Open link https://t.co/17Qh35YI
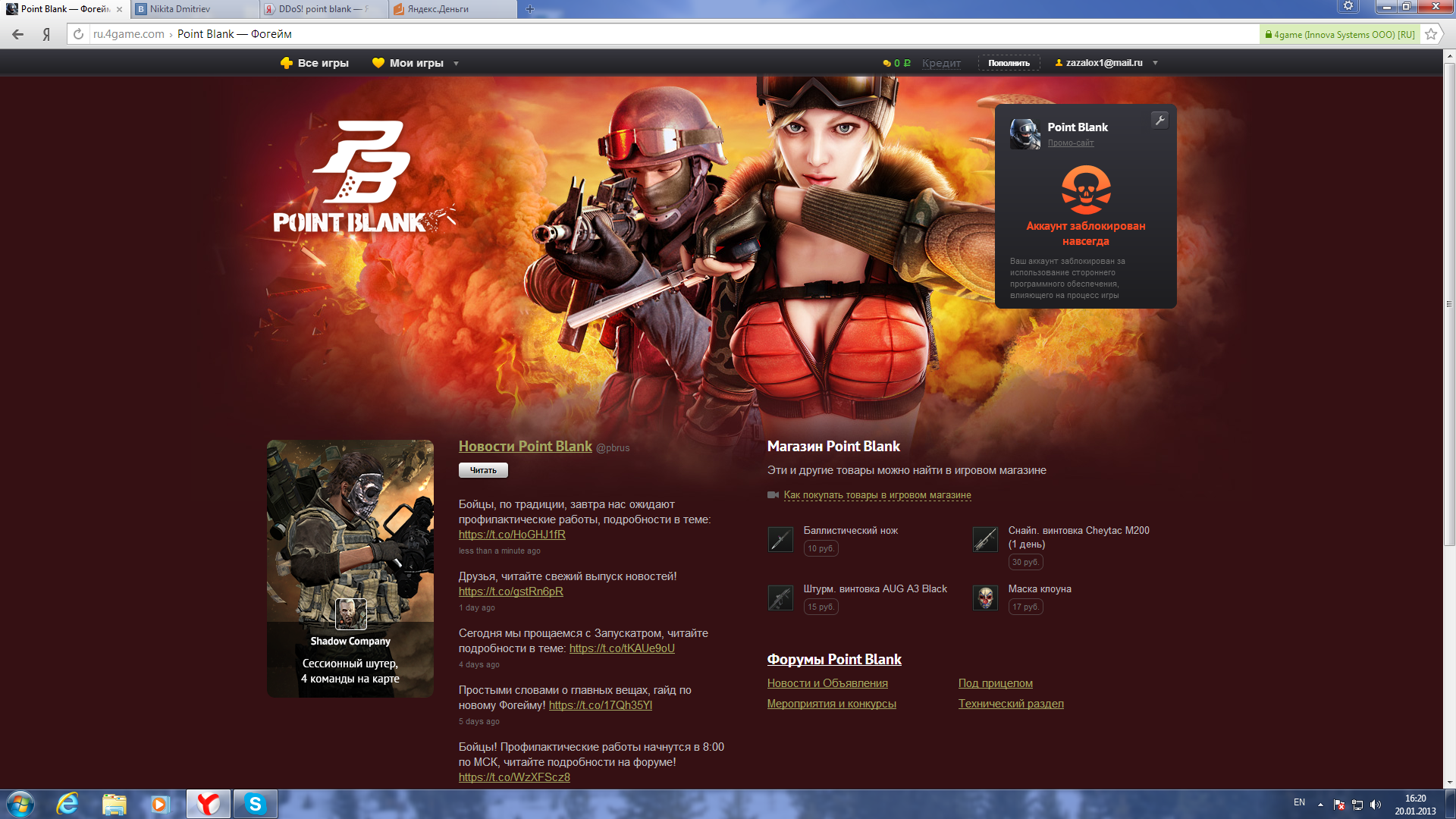1456x819 pixels. coord(600,705)
